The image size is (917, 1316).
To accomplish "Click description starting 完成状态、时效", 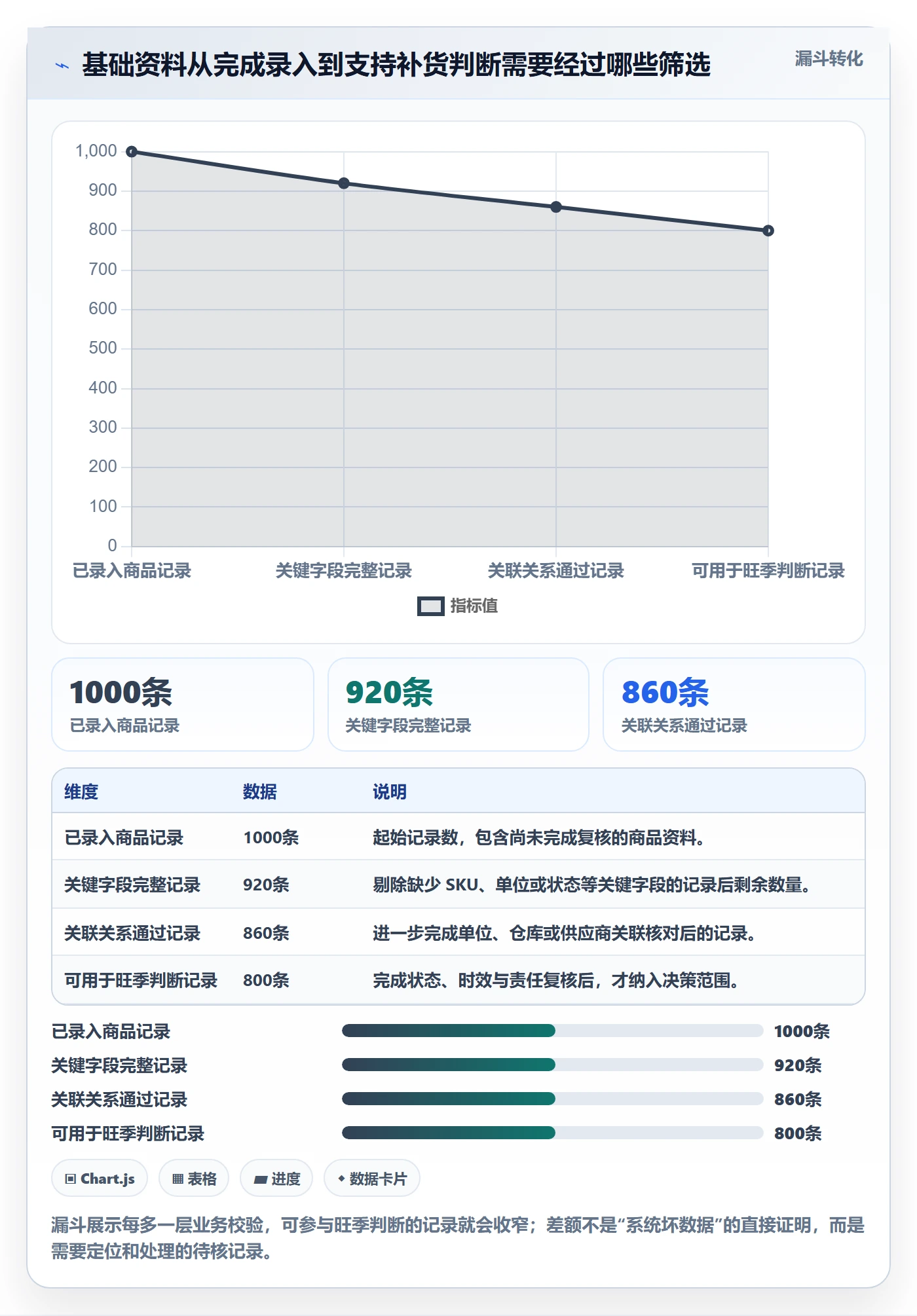I will click(557, 980).
